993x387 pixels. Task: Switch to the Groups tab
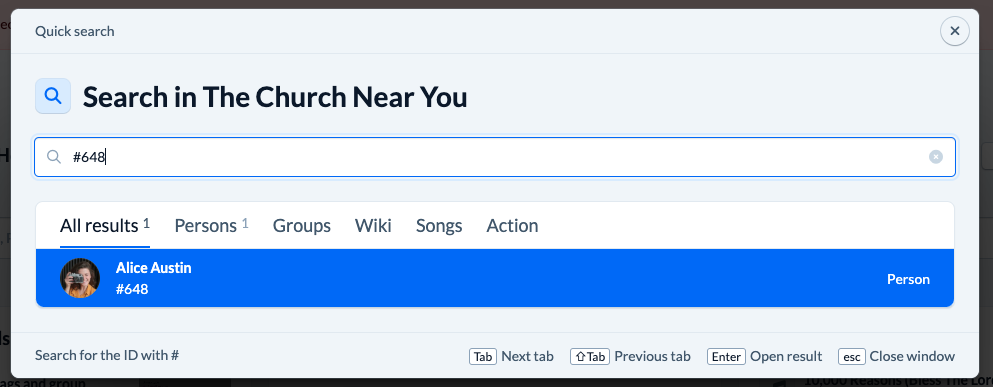(301, 225)
